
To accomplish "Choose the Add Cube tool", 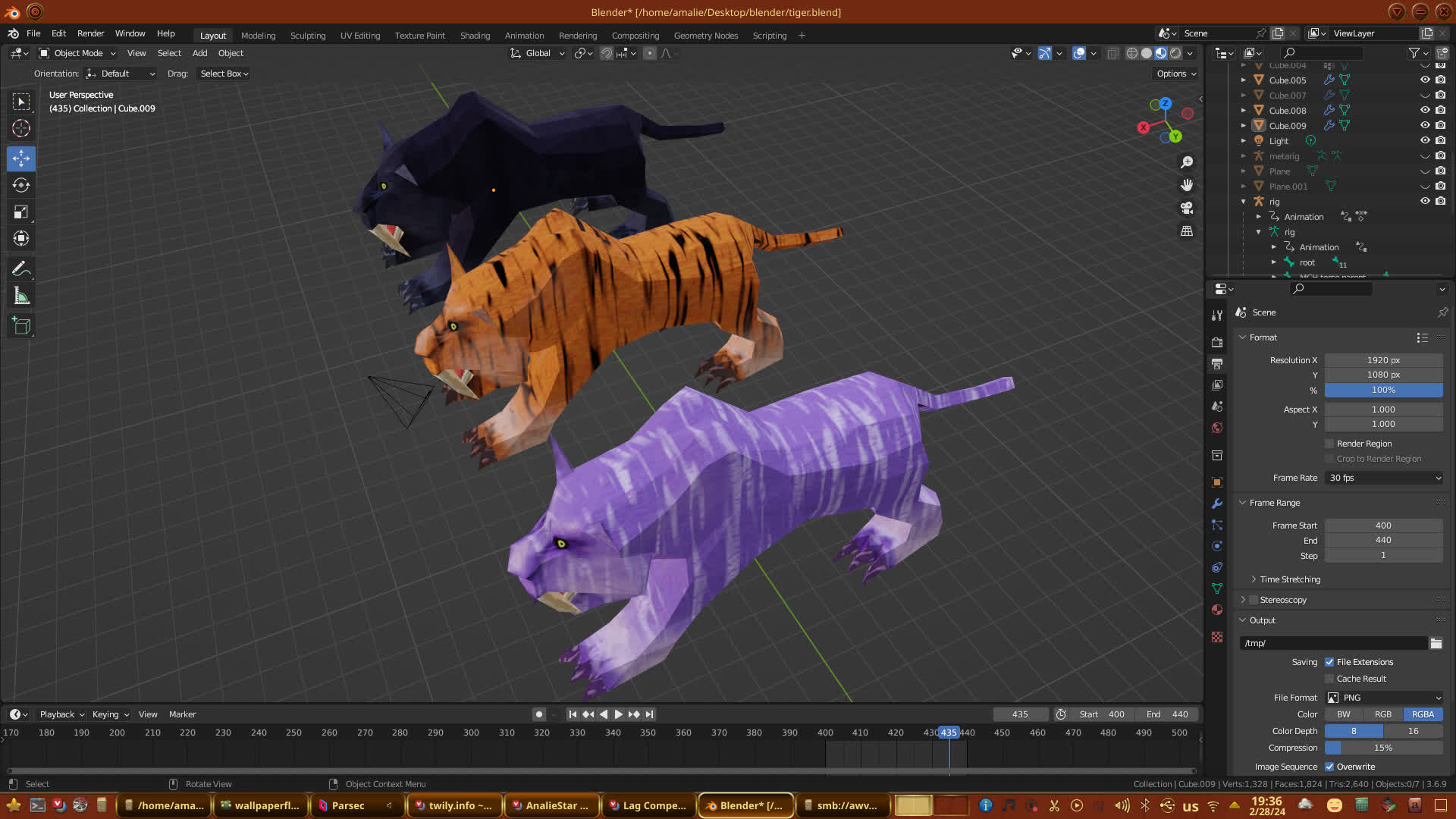I will tap(21, 326).
